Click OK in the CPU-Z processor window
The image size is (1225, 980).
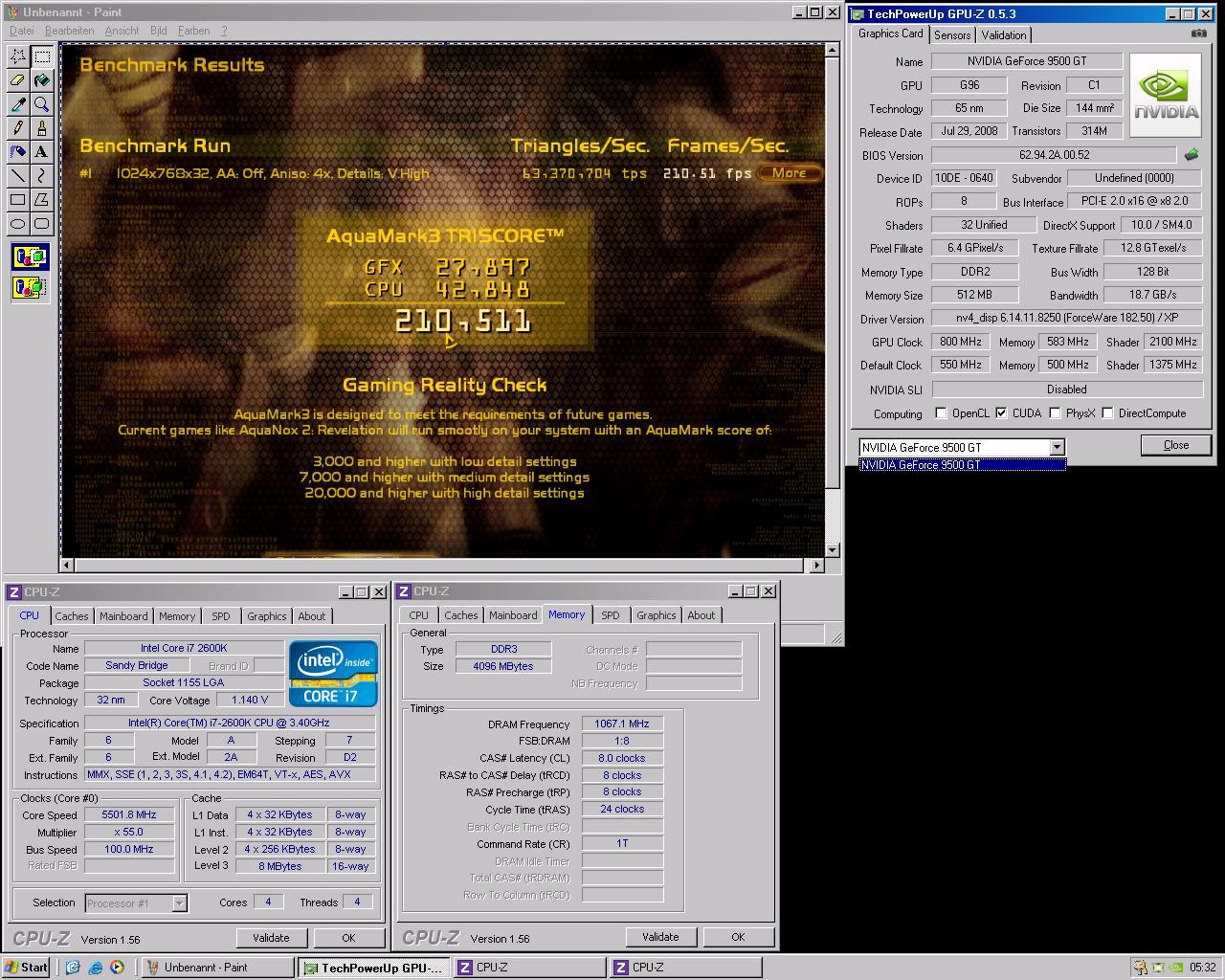348,938
